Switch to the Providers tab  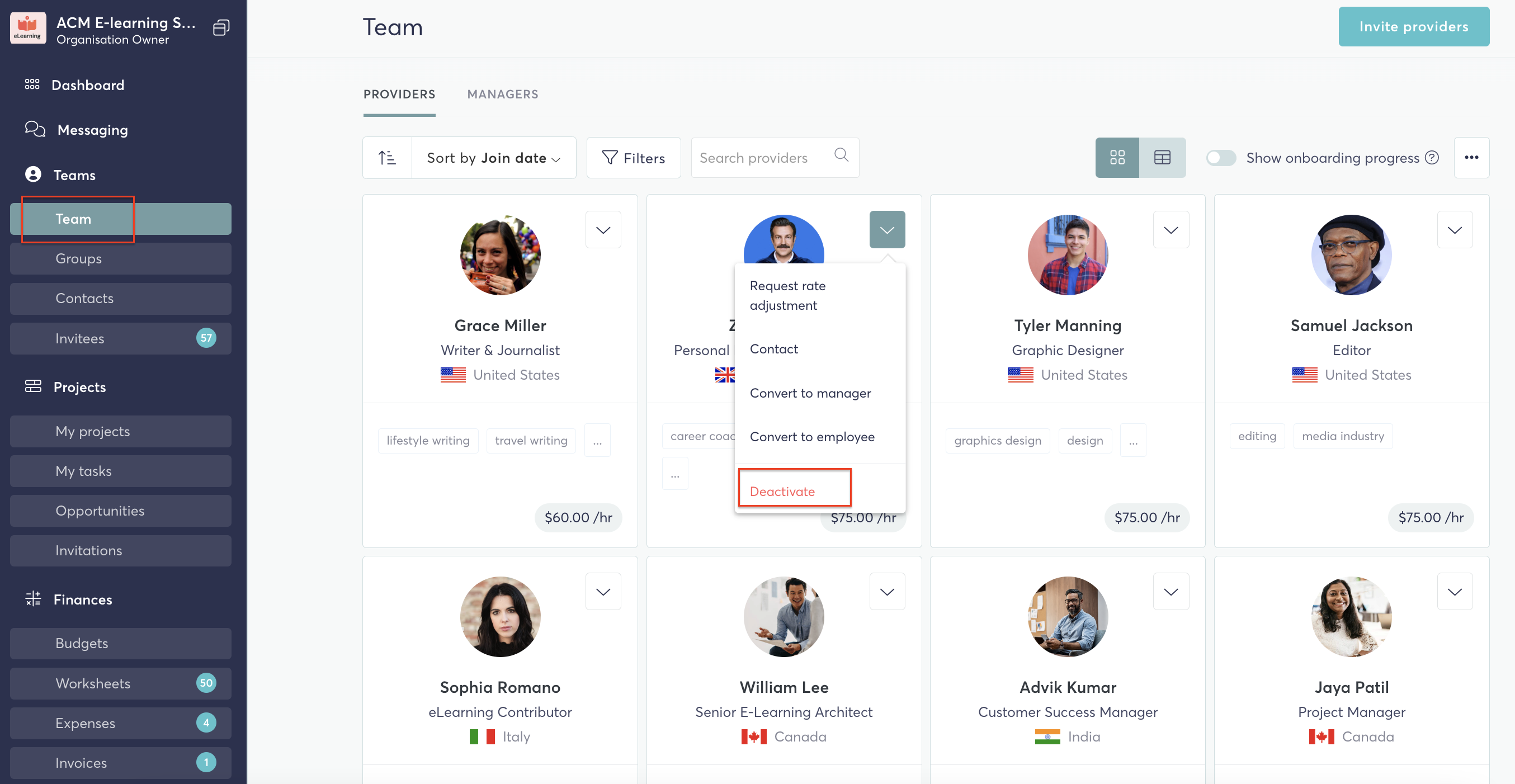click(399, 94)
